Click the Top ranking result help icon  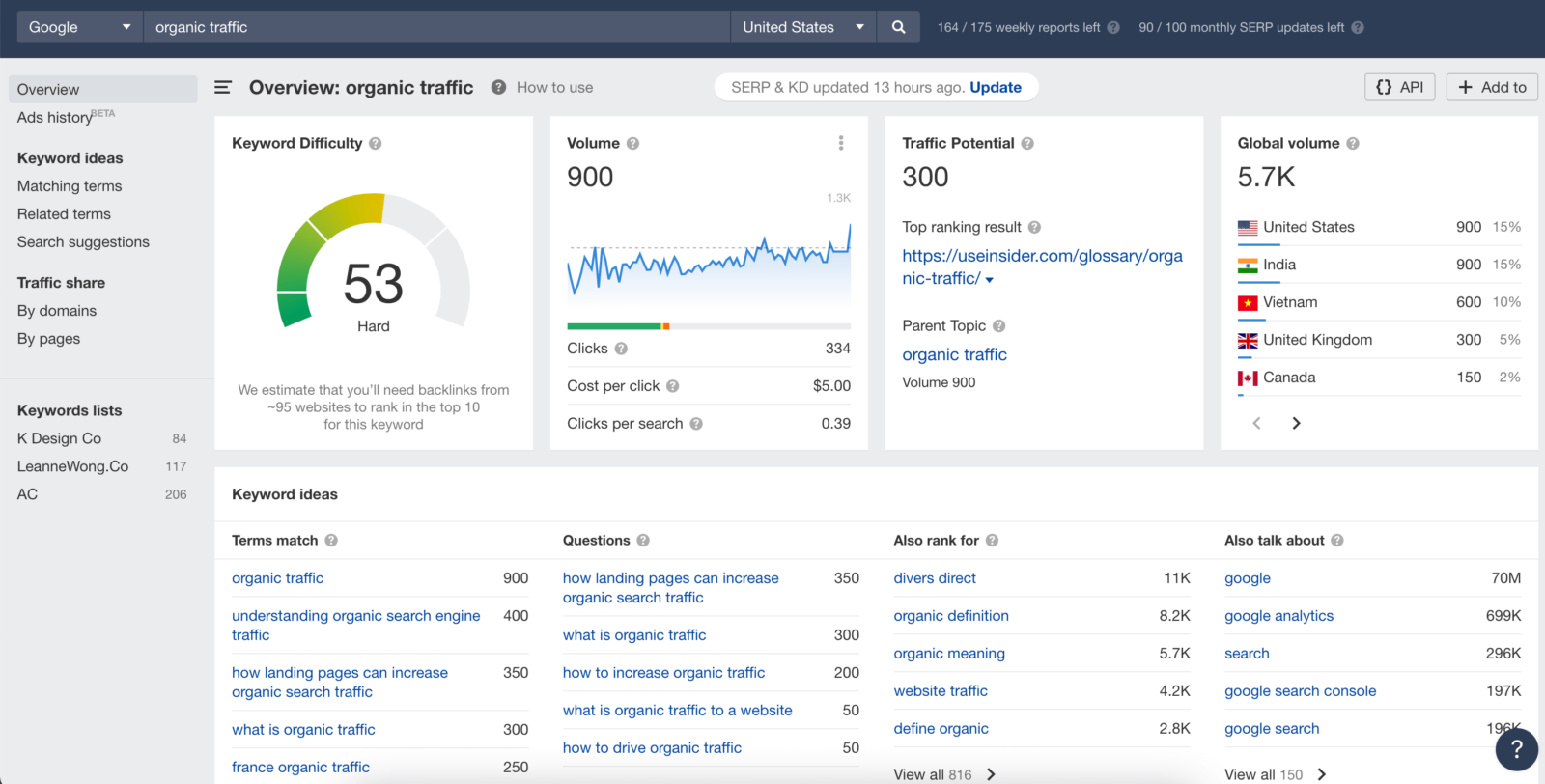tap(1034, 227)
